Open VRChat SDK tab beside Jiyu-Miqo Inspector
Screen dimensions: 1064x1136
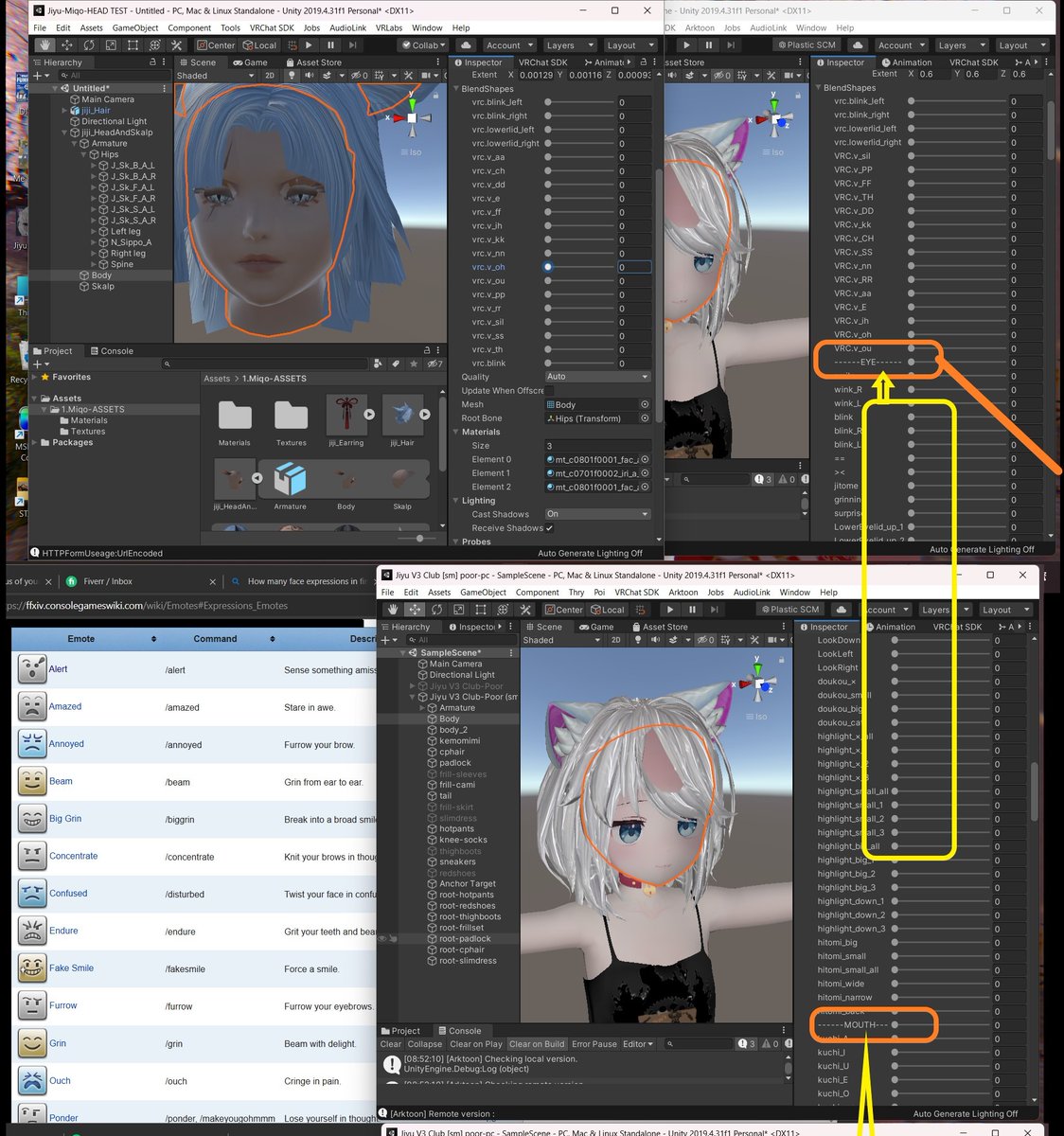click(542, 62)
